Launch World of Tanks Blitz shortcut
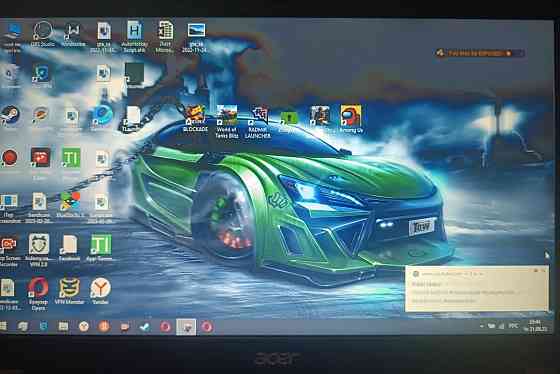Screen dimensions: 560x374 click(x=227, y=121)
